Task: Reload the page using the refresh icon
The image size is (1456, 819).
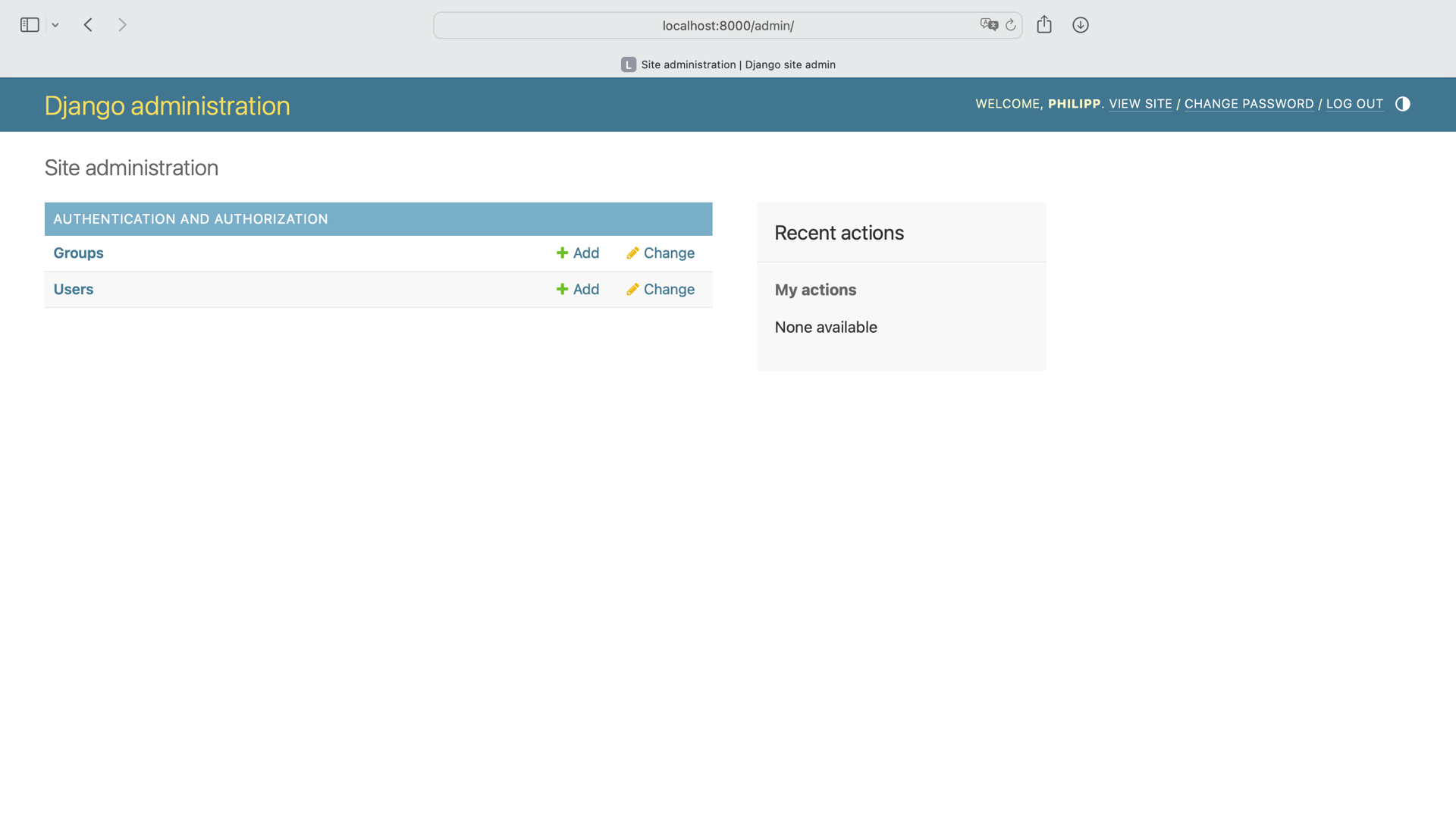Action: click(x=1010, y=25)
